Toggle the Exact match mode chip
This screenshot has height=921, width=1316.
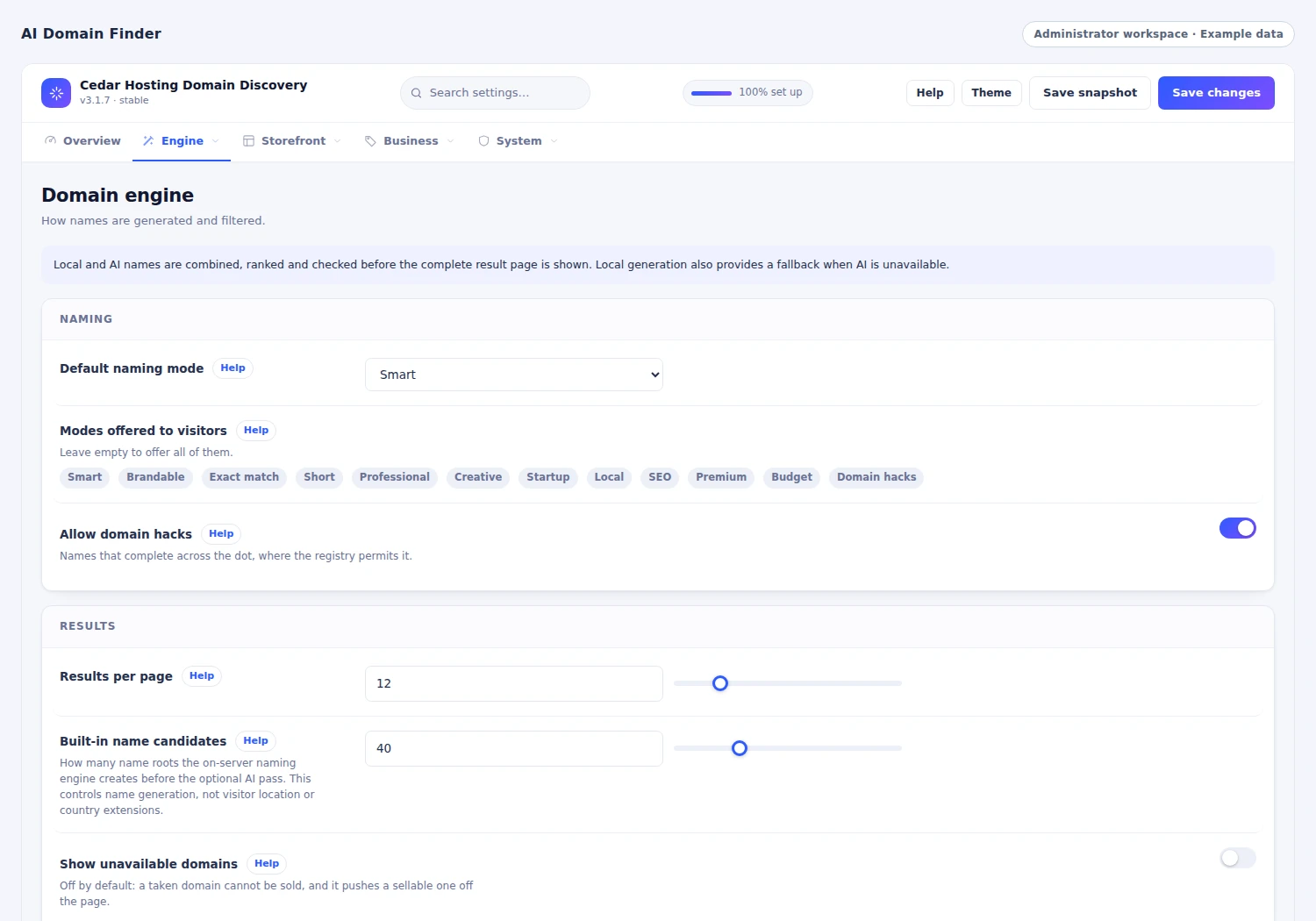click(244, 477)
